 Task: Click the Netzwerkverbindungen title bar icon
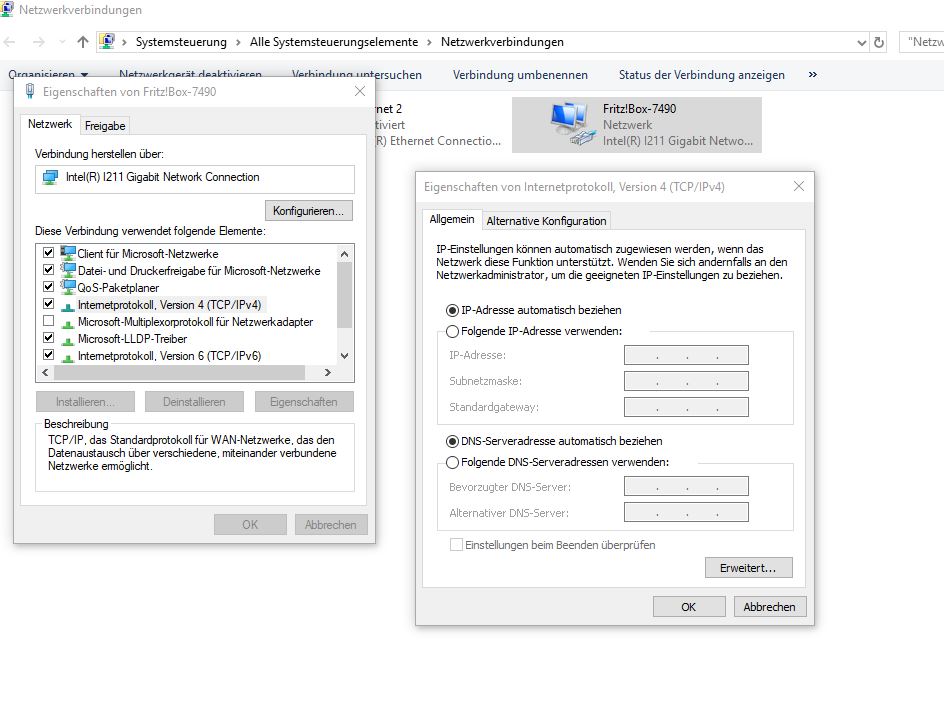coord(7,9)
